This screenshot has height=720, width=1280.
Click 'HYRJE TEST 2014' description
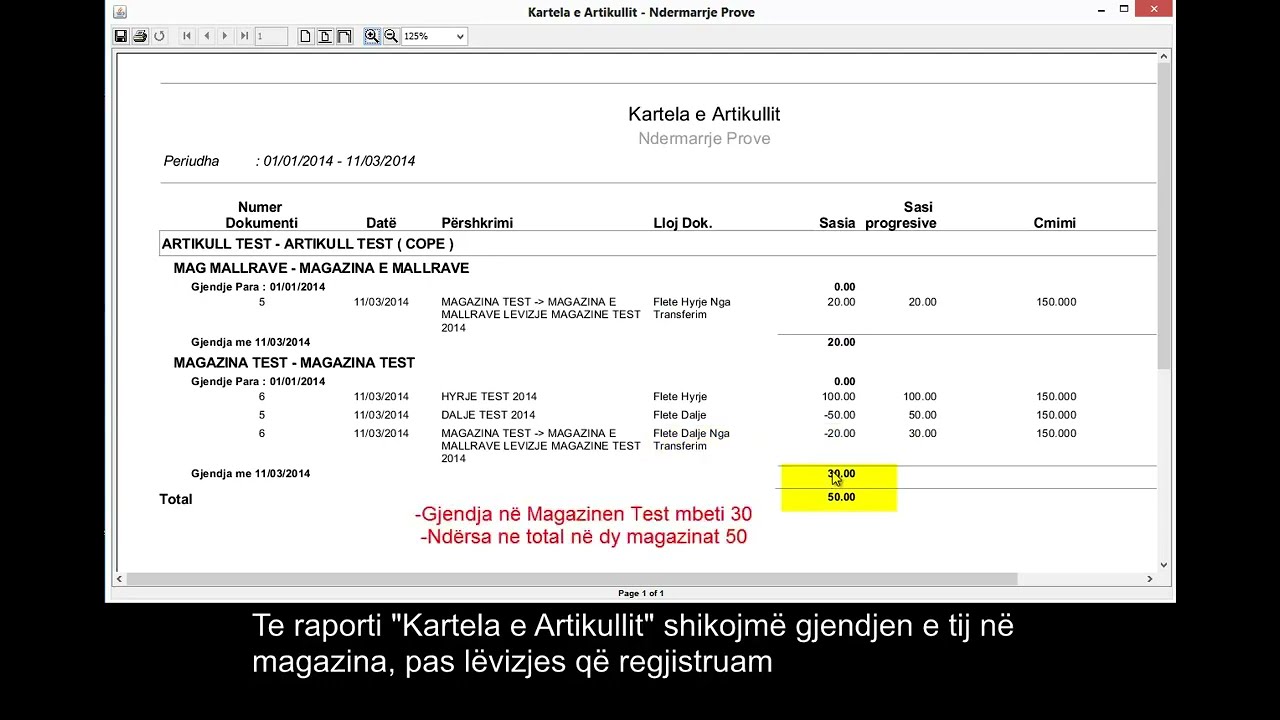tap(489, 397)
